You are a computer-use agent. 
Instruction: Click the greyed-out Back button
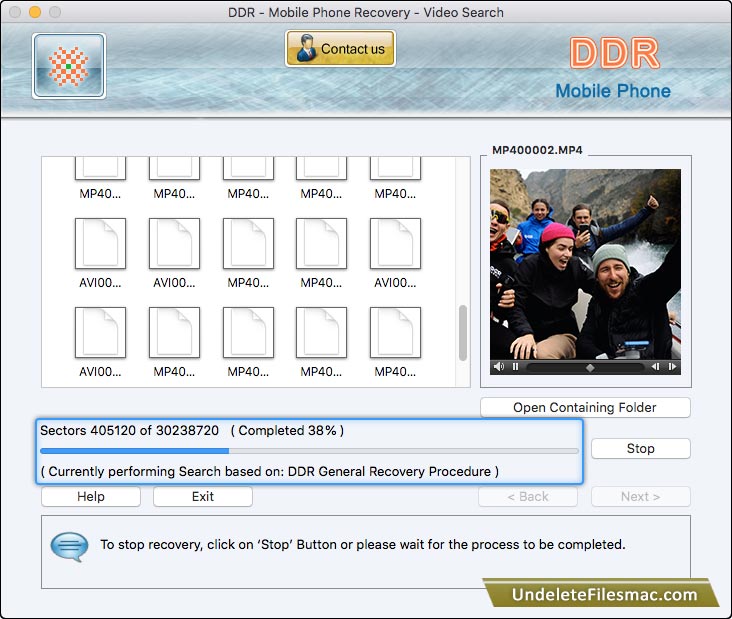coord(528,496)
